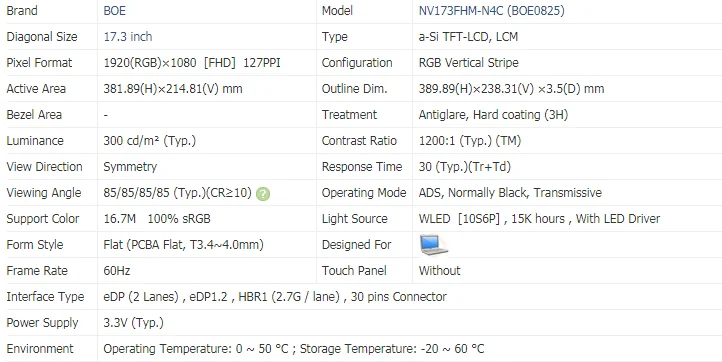The width and height of the screenshot is (722, 362).
Task: Click the BOE brand value
Action: point(115,11)
